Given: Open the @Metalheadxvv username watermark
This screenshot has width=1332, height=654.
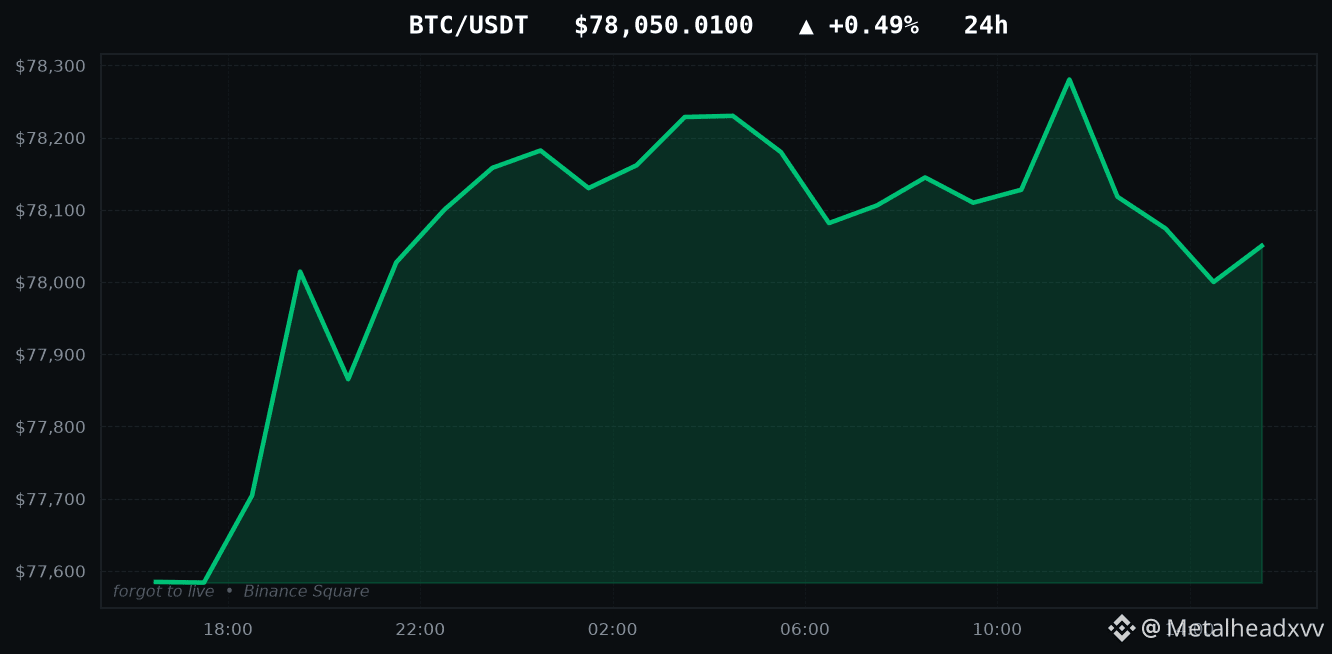Looking at the screenshot, I should click(1232, 628).
